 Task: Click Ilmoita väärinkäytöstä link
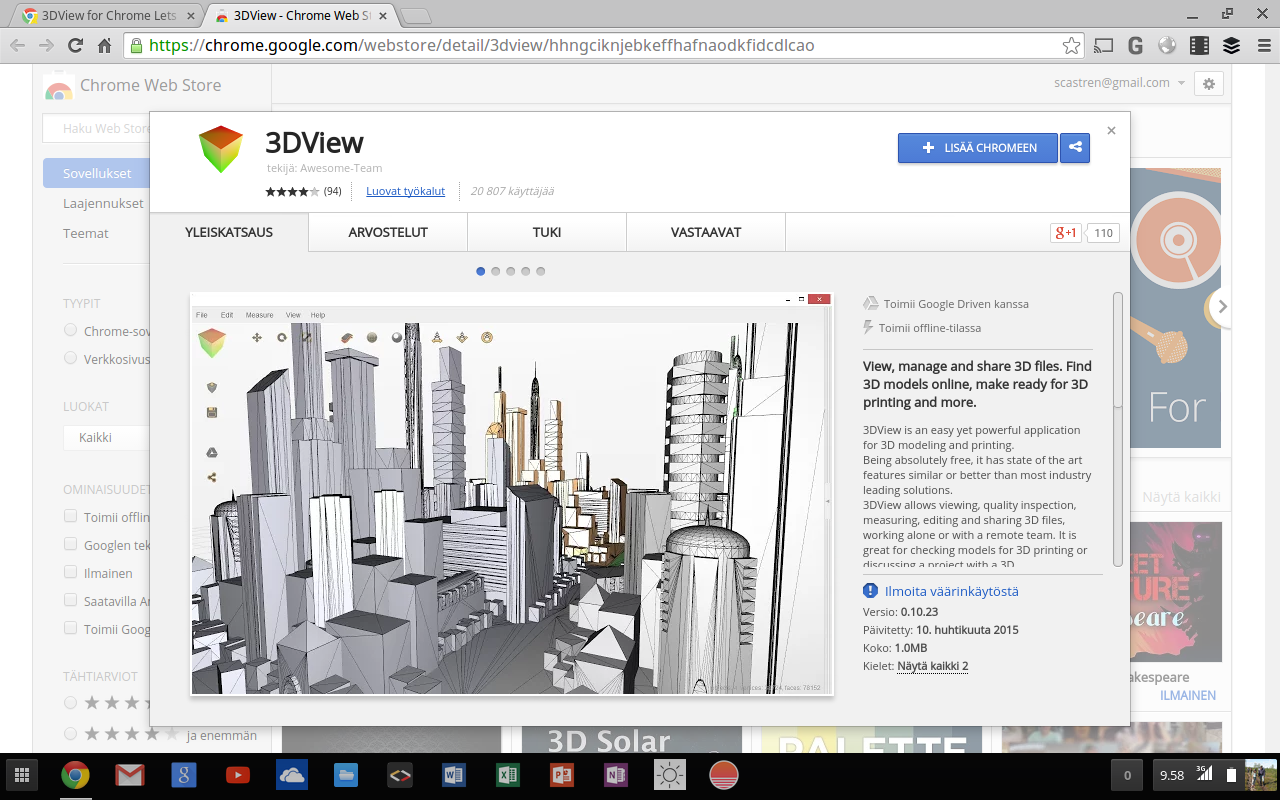[x=952, y=591]
